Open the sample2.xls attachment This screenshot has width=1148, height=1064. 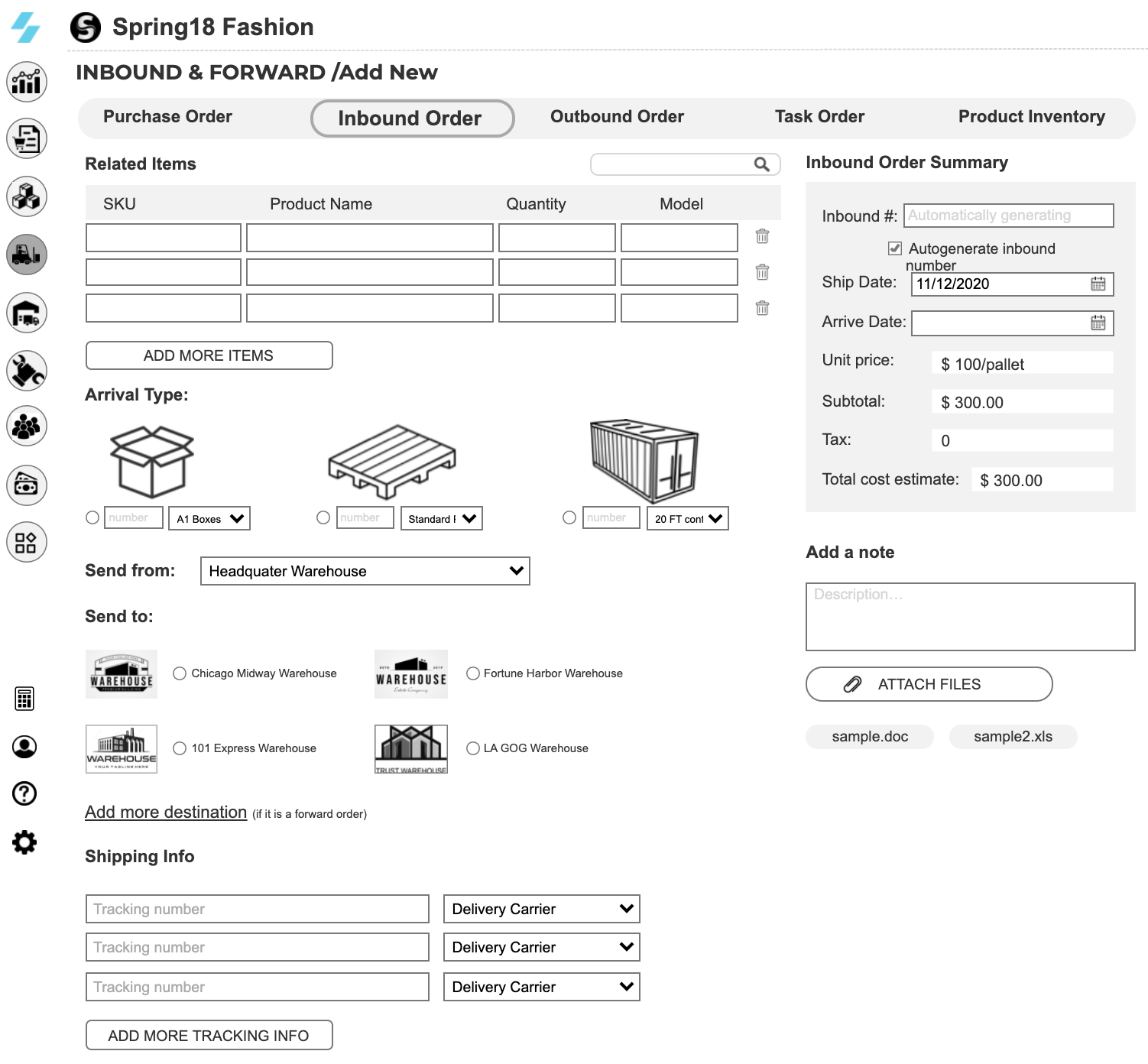click(1013, 737)
